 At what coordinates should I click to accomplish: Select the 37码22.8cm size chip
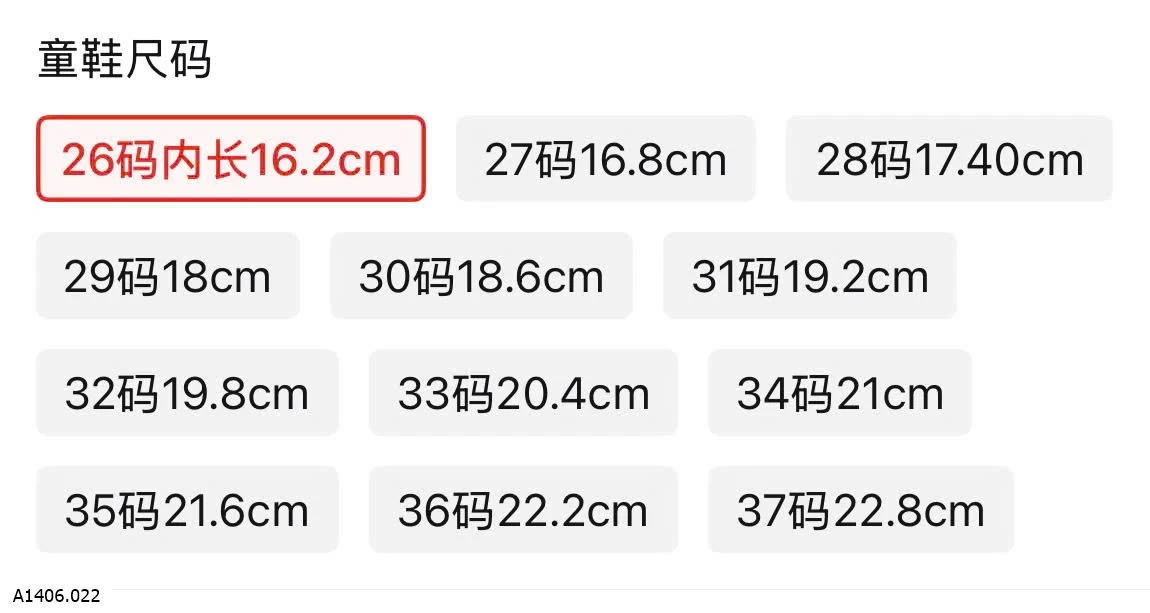861,509
